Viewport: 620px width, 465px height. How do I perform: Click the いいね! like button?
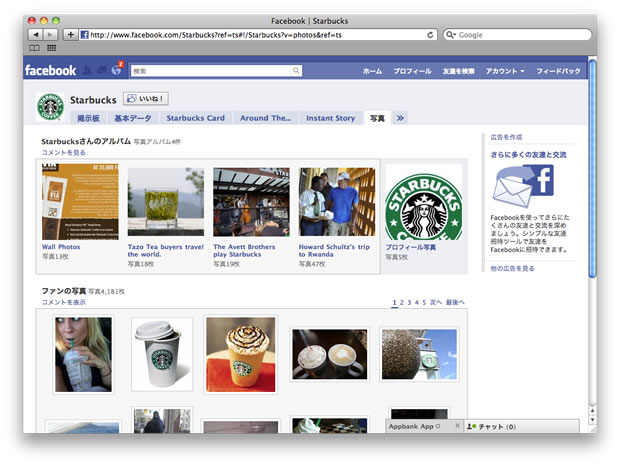[146, 98]
